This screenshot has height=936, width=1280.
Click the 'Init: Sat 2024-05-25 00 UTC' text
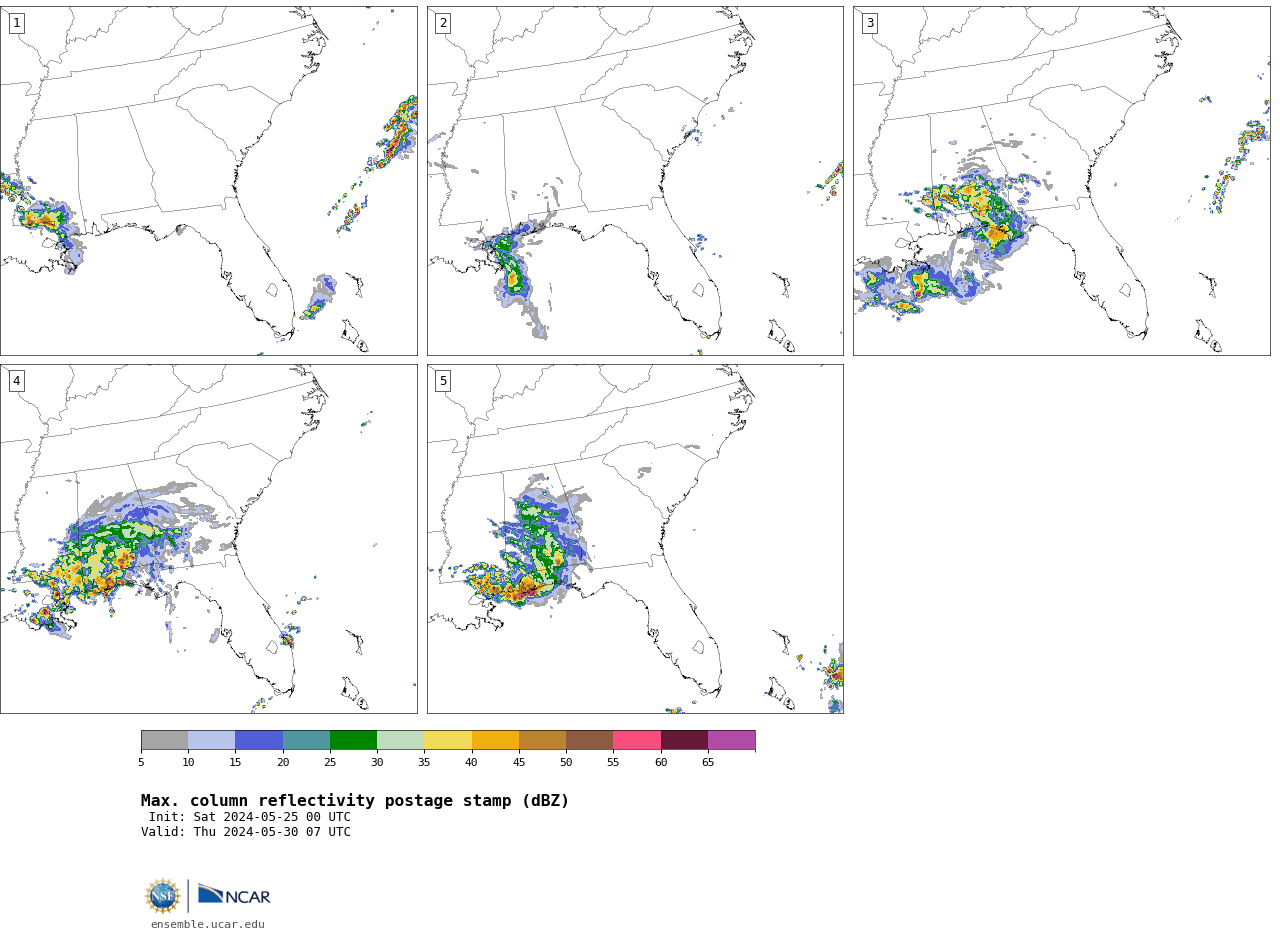pyautogui.click(x=250, y=817)
